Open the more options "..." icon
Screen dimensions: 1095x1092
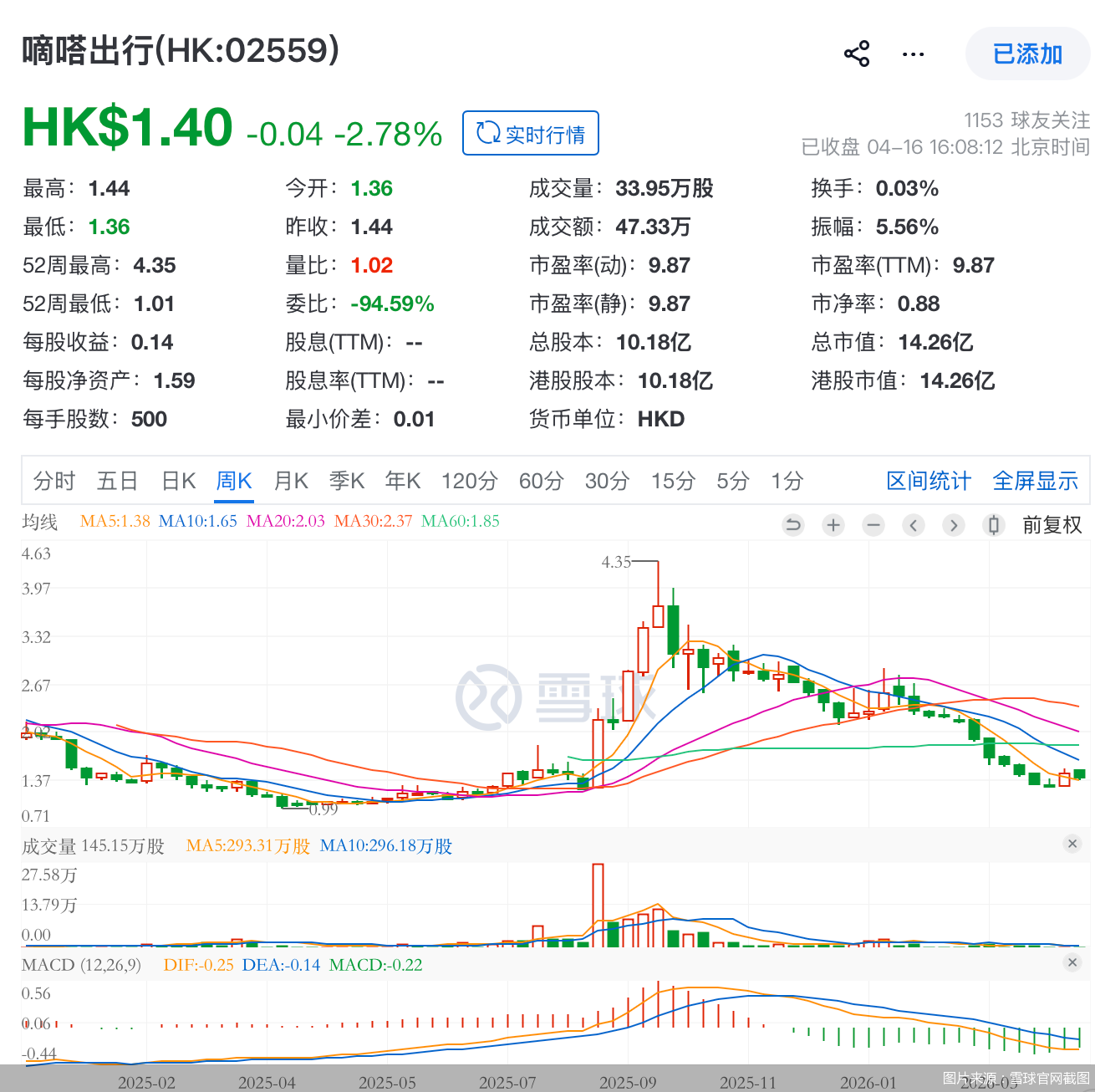pyautogui.click(x=913, y=53)
